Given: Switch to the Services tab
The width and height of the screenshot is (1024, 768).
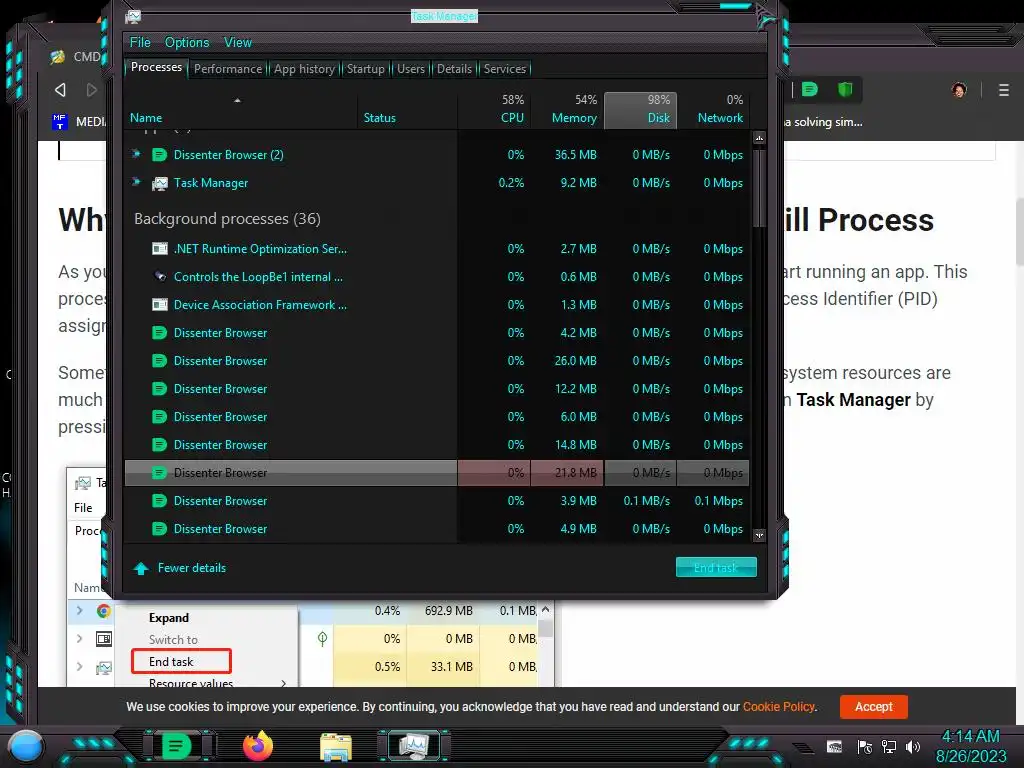Looking at the screenshot, I should [505, 69].
